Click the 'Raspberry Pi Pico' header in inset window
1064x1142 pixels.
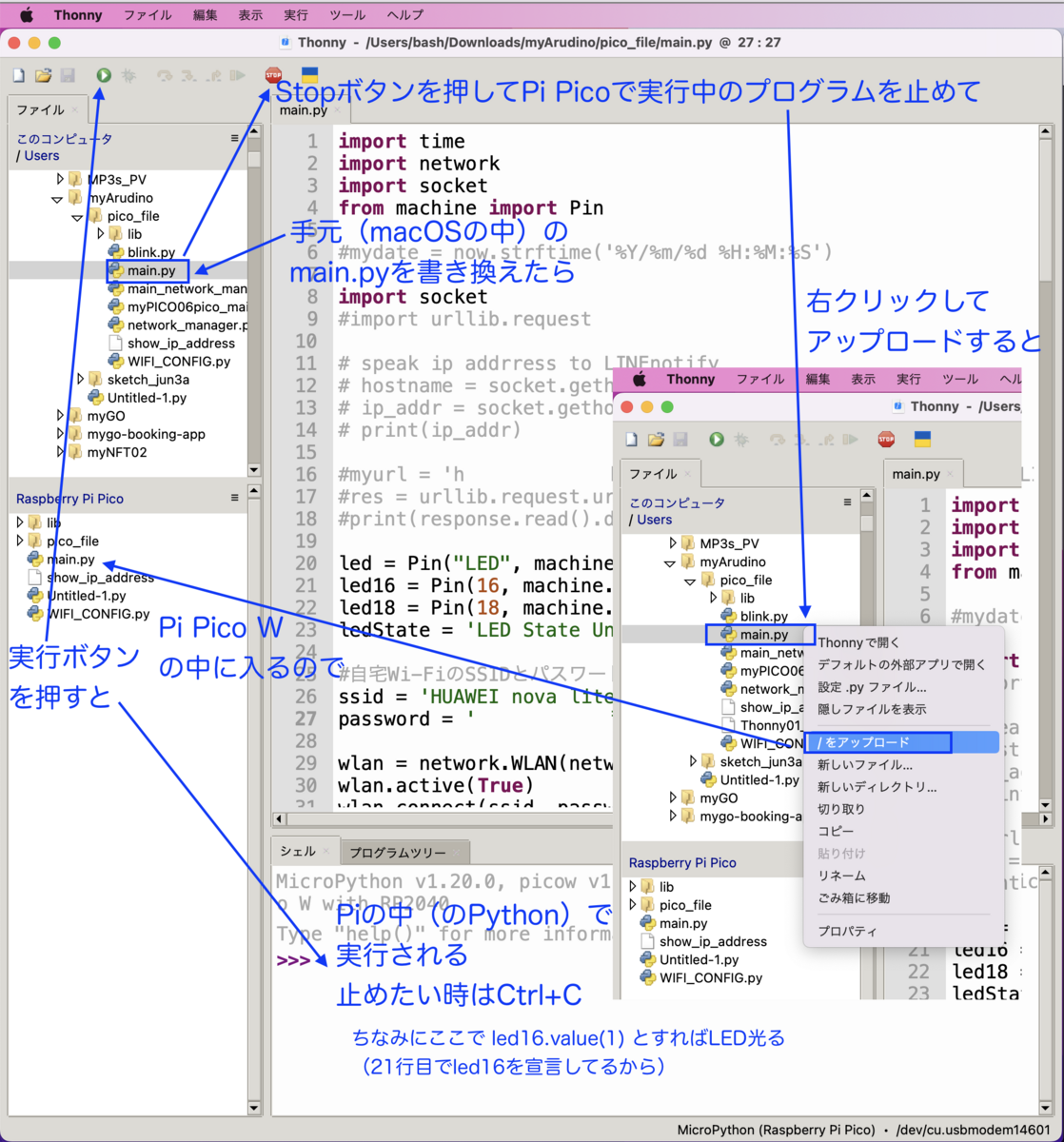coord(682,862)
